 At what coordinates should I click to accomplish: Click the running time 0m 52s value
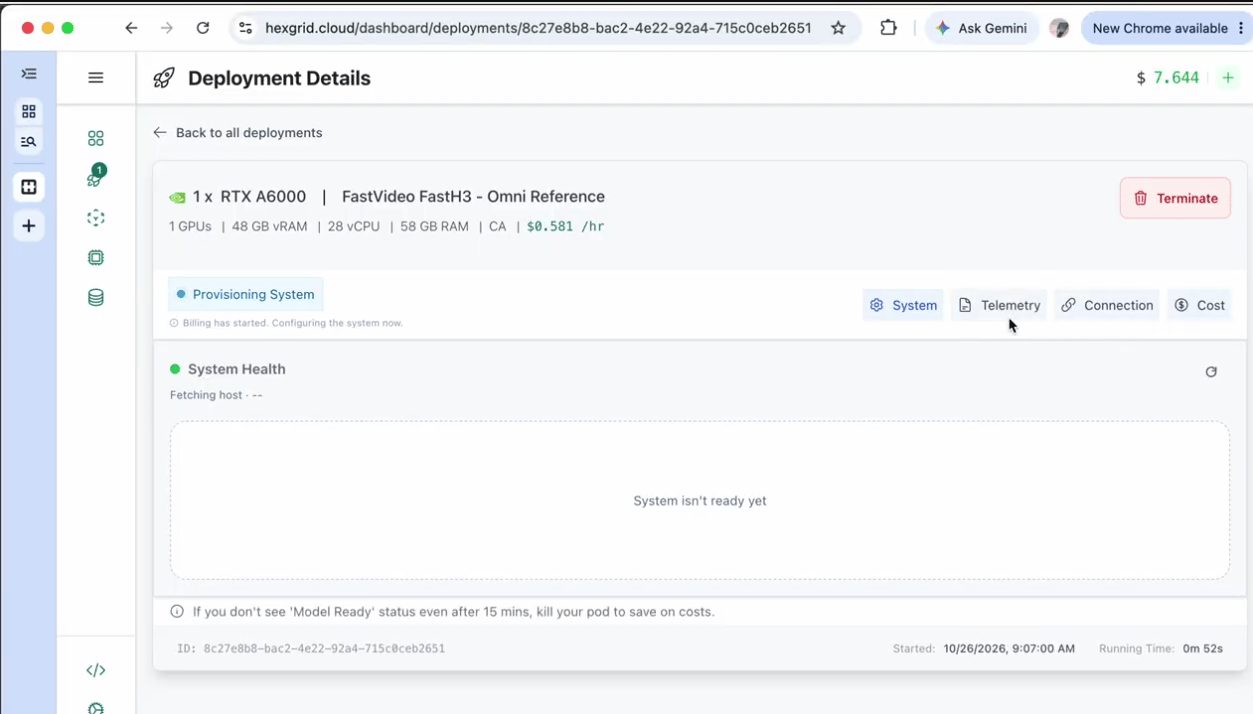(1203, 648)
